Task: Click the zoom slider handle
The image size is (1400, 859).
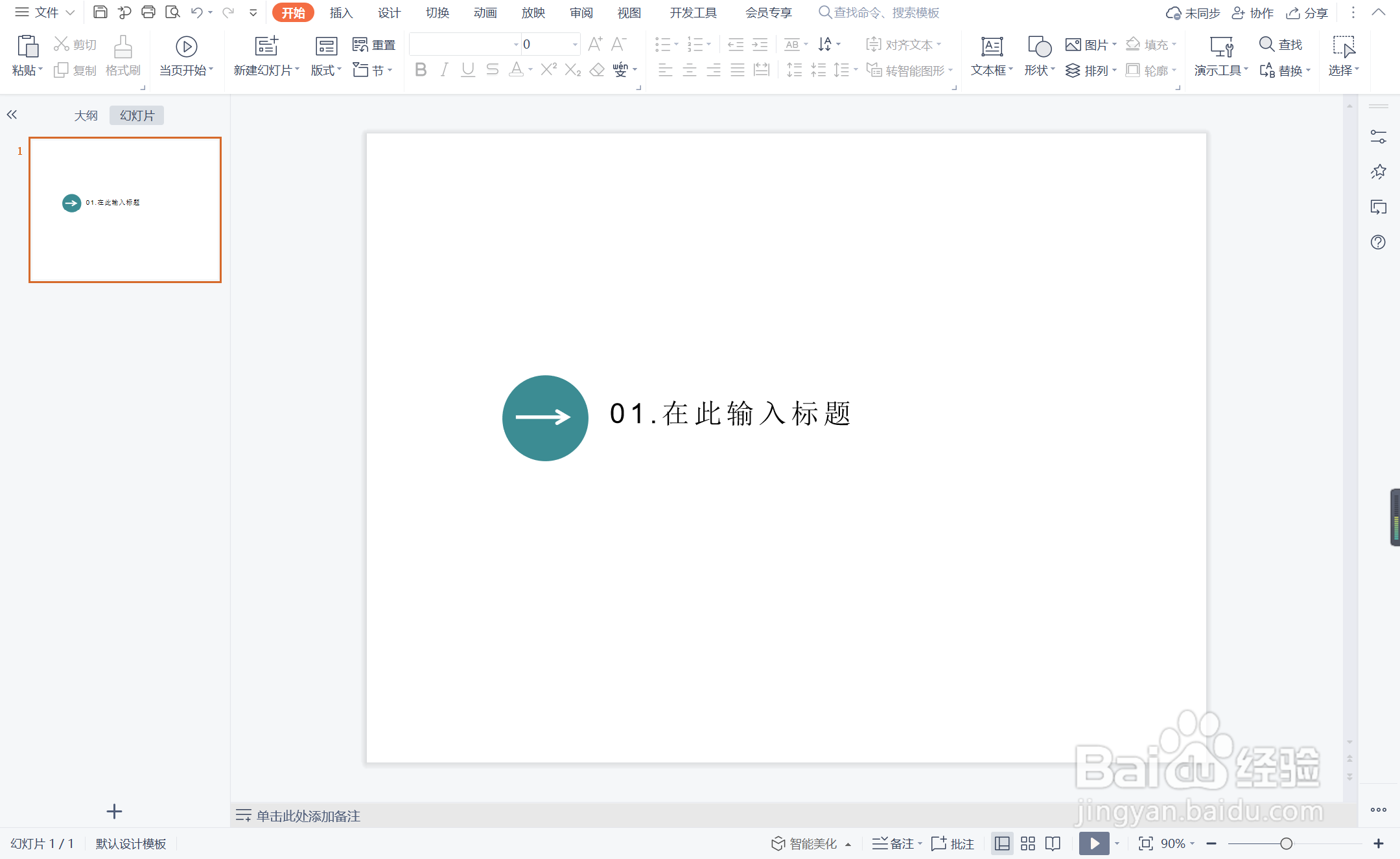Action: click(1286, 843)
